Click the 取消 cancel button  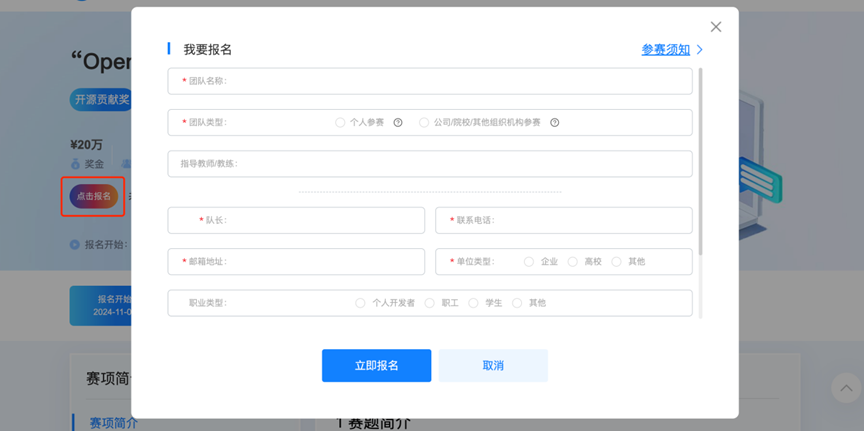pos(493,366)
